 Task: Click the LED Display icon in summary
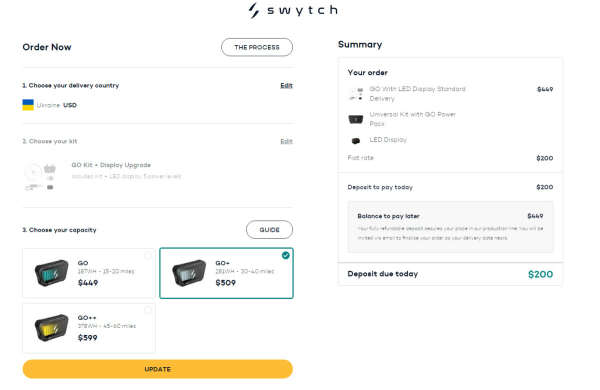coord(355,141)
